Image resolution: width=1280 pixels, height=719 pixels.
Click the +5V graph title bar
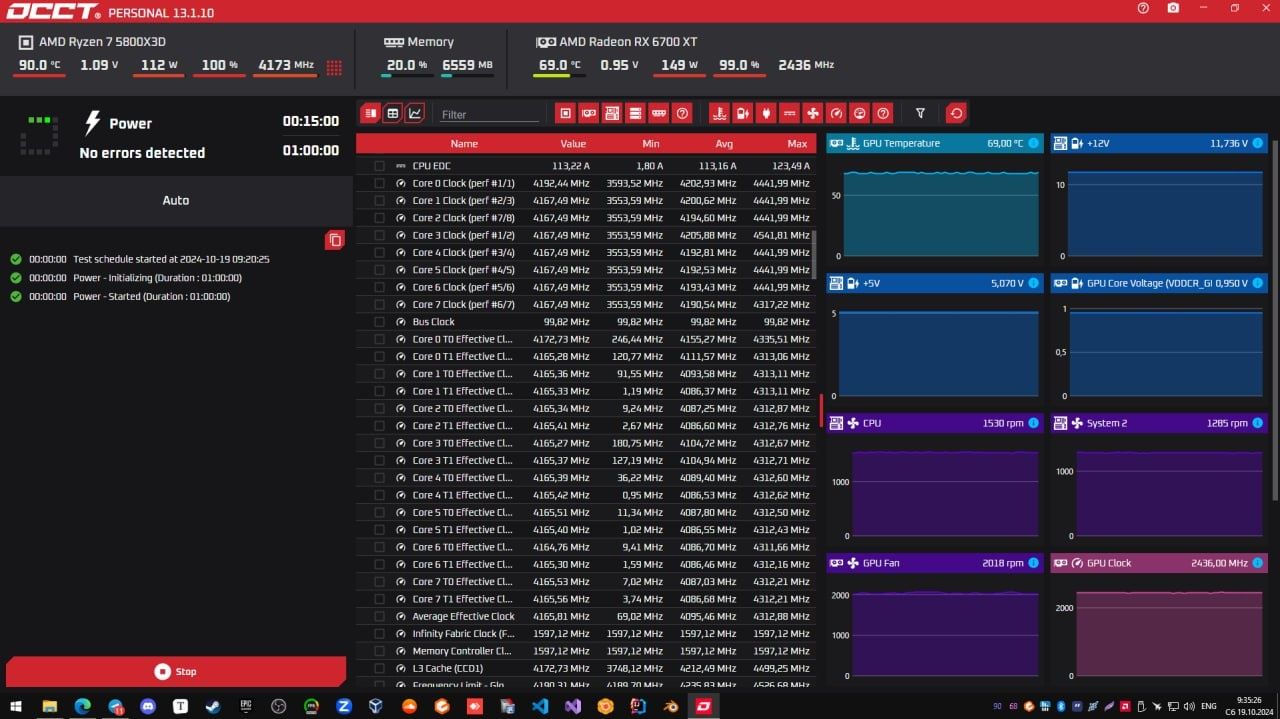click(x=934, y=283)
